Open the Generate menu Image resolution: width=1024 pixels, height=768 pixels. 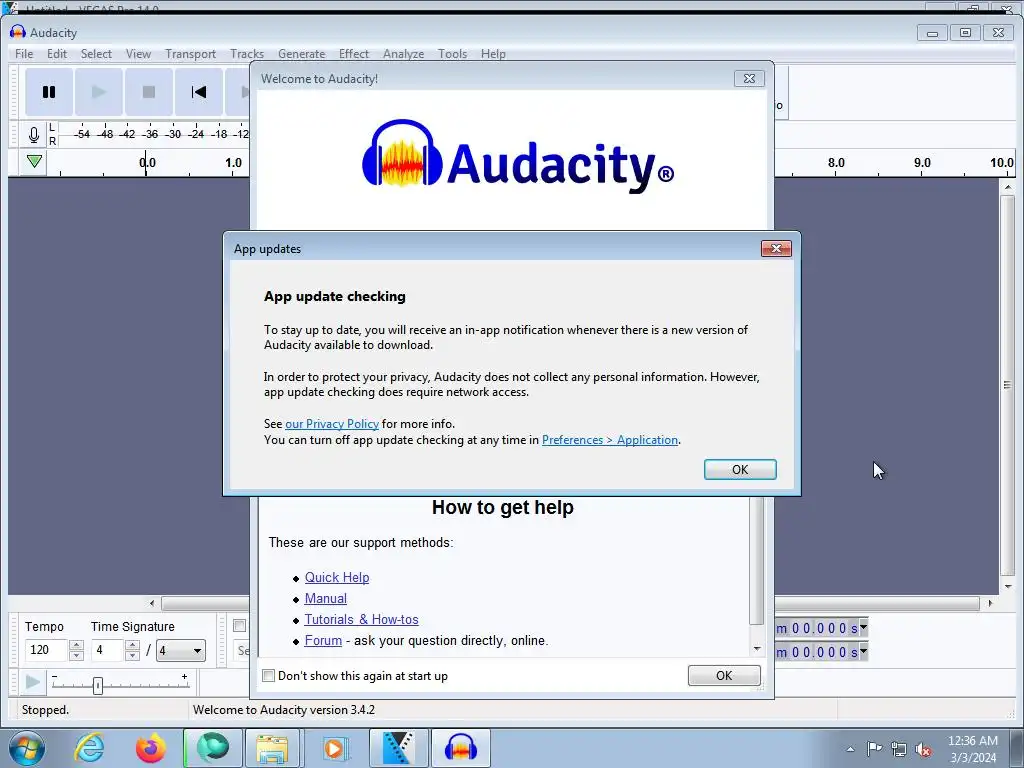pyautogui.click(x=301, y=54)
